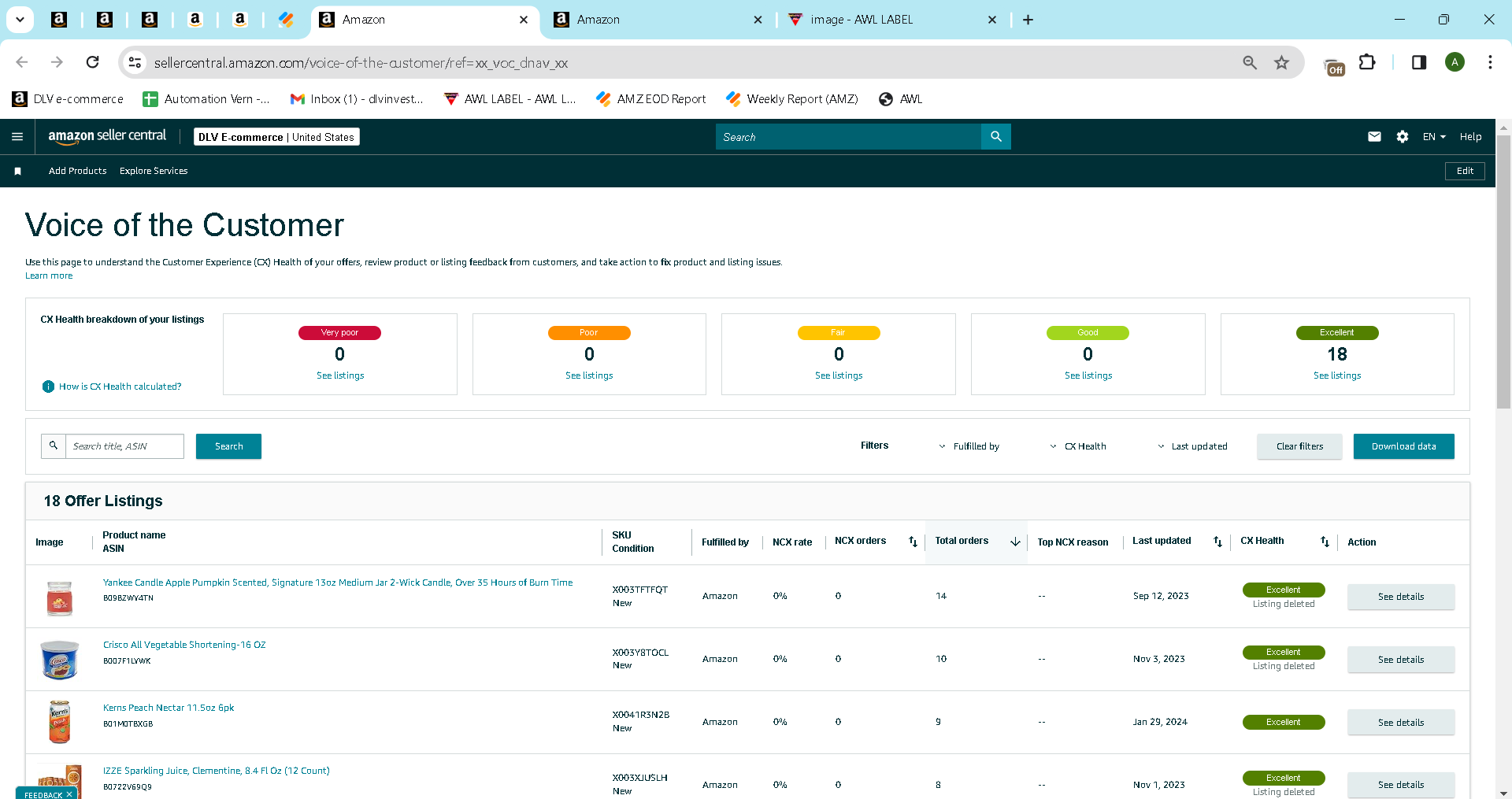The image size is (1512, 799).
Task: Sort by Last updated arrows icon
Action: click(x=1217, y=542)
